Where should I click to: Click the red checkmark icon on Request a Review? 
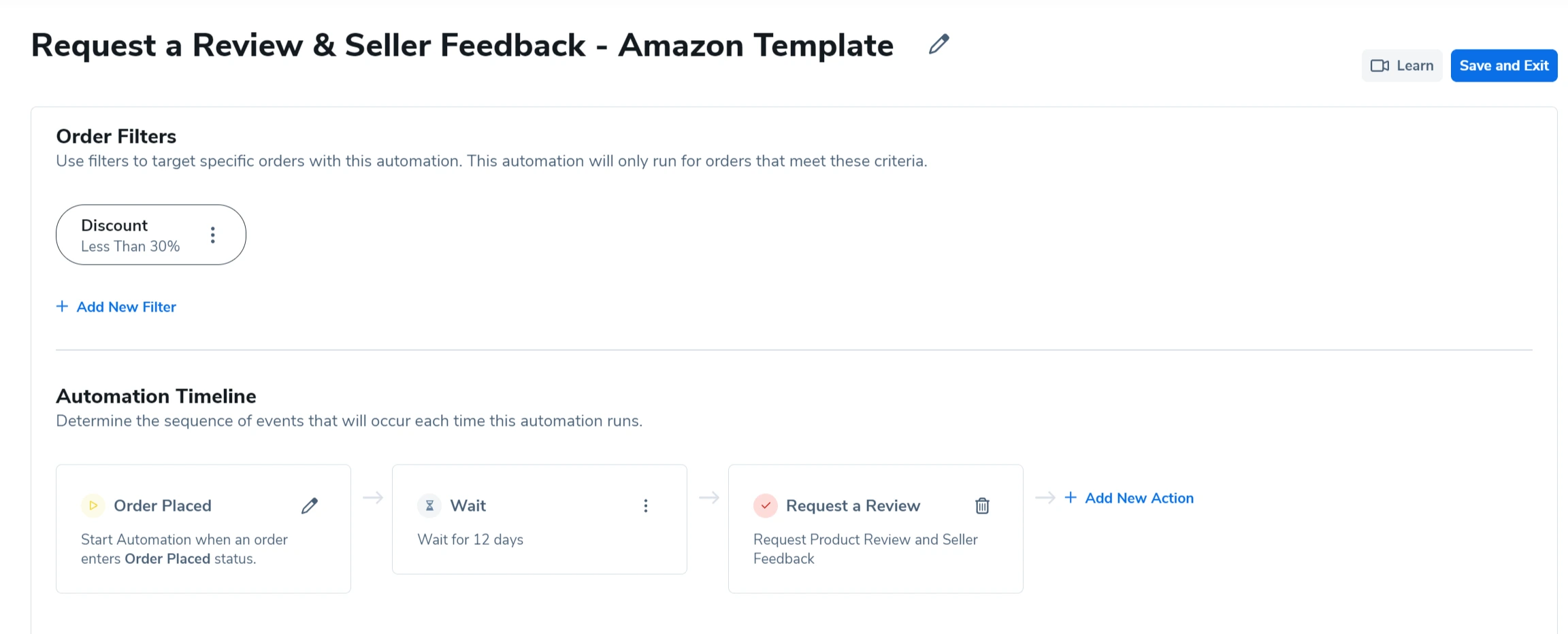[x=766, y=505]
